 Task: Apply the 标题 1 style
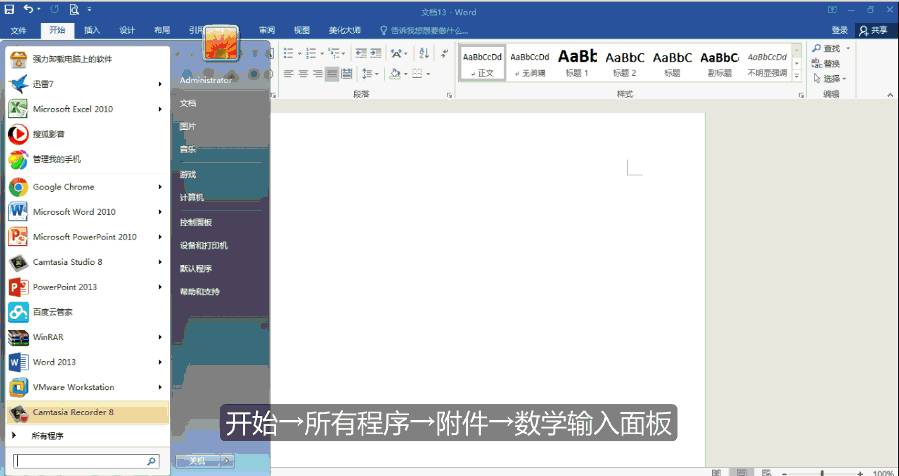point(577,63)
